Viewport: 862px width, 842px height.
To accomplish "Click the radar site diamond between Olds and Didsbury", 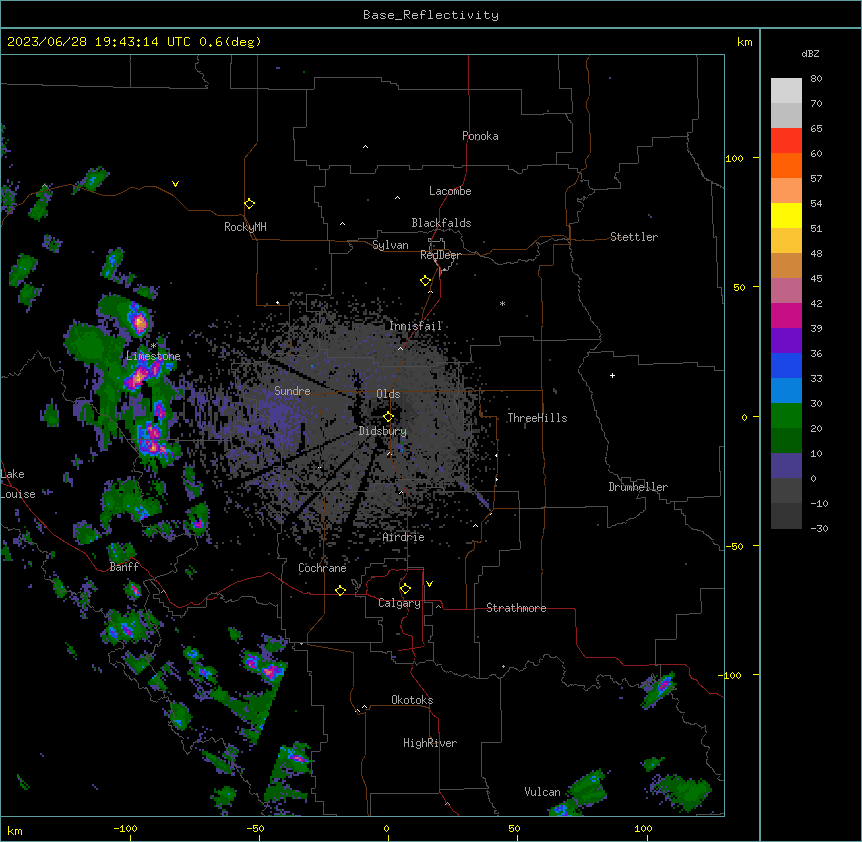I will 389,416.
